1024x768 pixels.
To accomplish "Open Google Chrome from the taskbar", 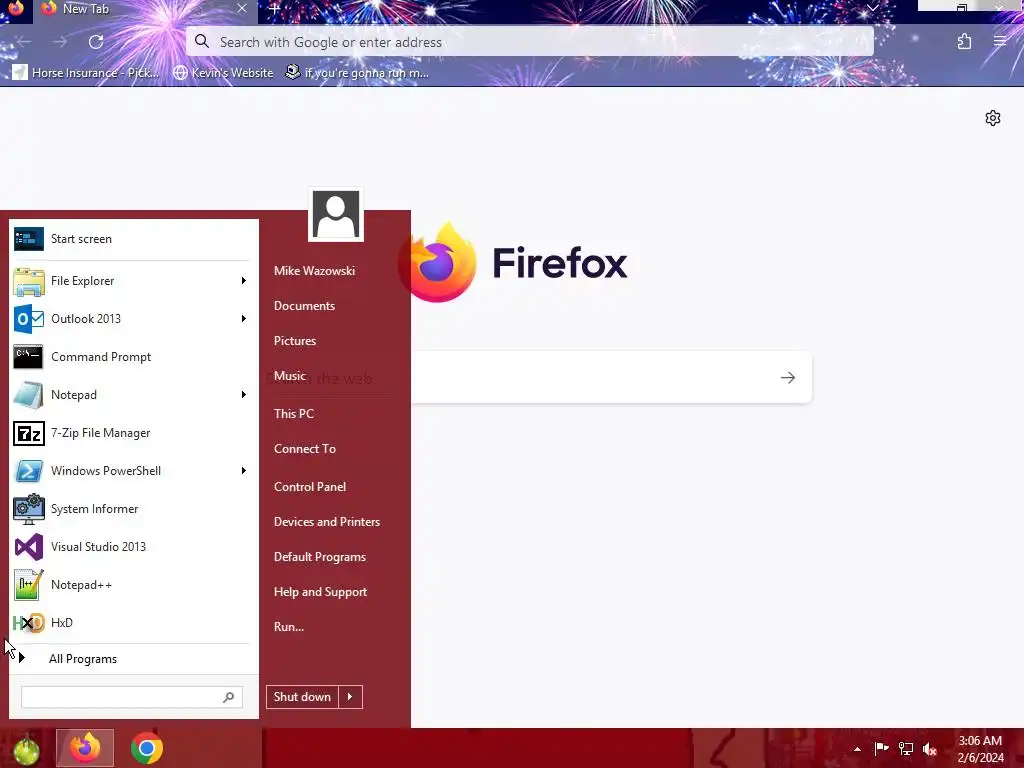I will pos(147,748).
